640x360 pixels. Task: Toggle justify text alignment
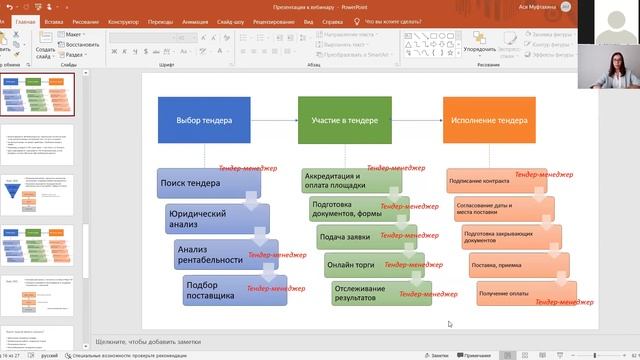[x=275, y=51]
